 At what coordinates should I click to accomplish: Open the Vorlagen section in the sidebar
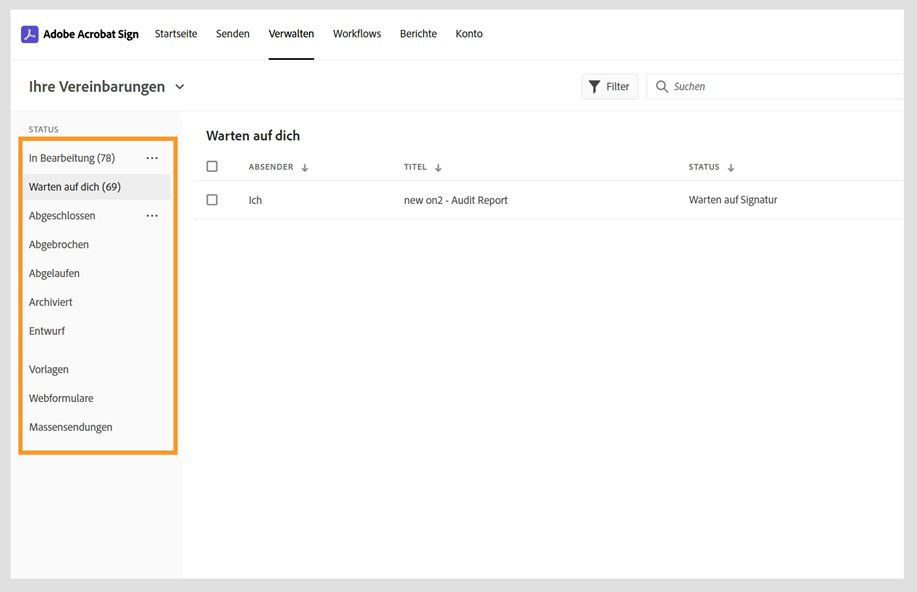click(48, 369)
